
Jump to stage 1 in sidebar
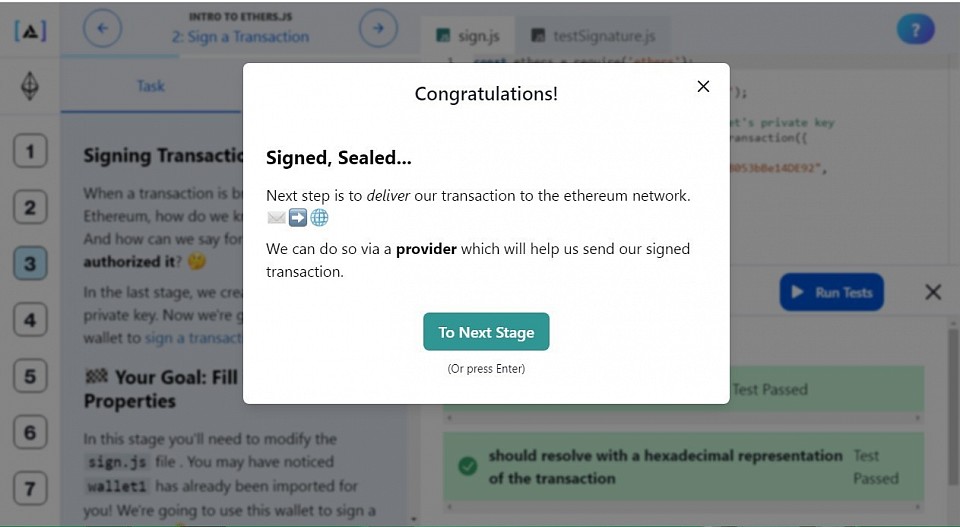(x=30, y=151)
